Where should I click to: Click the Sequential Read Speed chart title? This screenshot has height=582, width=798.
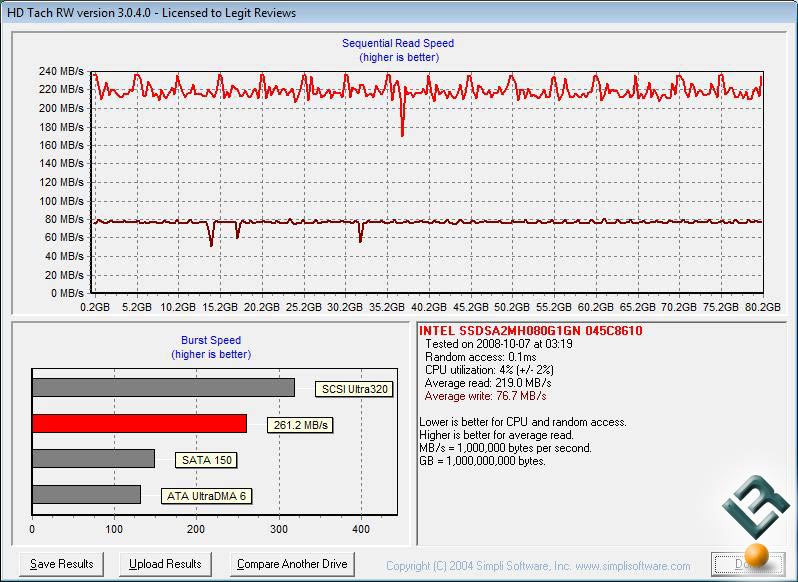coord(398,43)
